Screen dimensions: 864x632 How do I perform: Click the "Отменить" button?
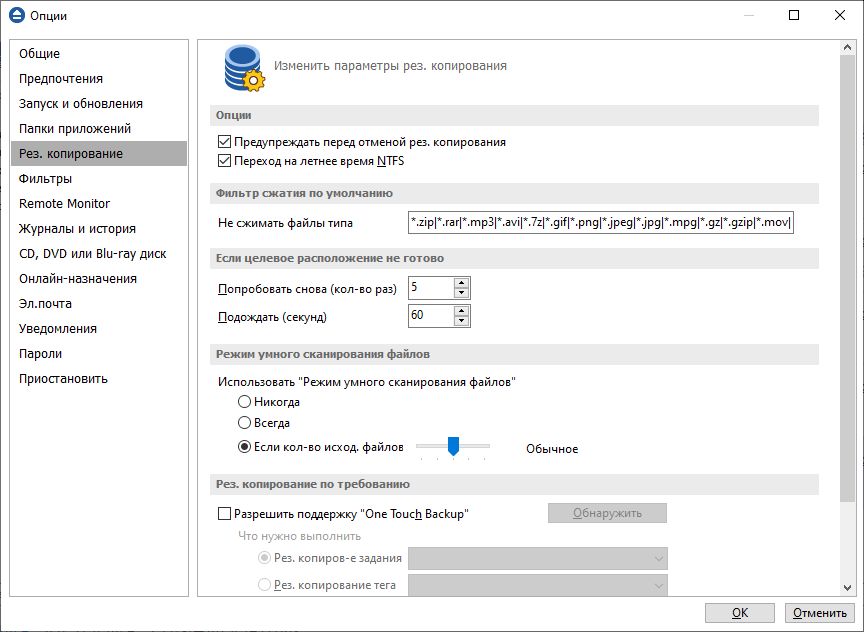click(x=820, y=613)
